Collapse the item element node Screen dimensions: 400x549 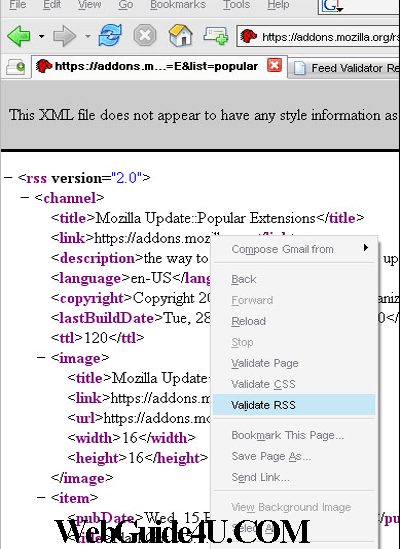tap(41, 497)
